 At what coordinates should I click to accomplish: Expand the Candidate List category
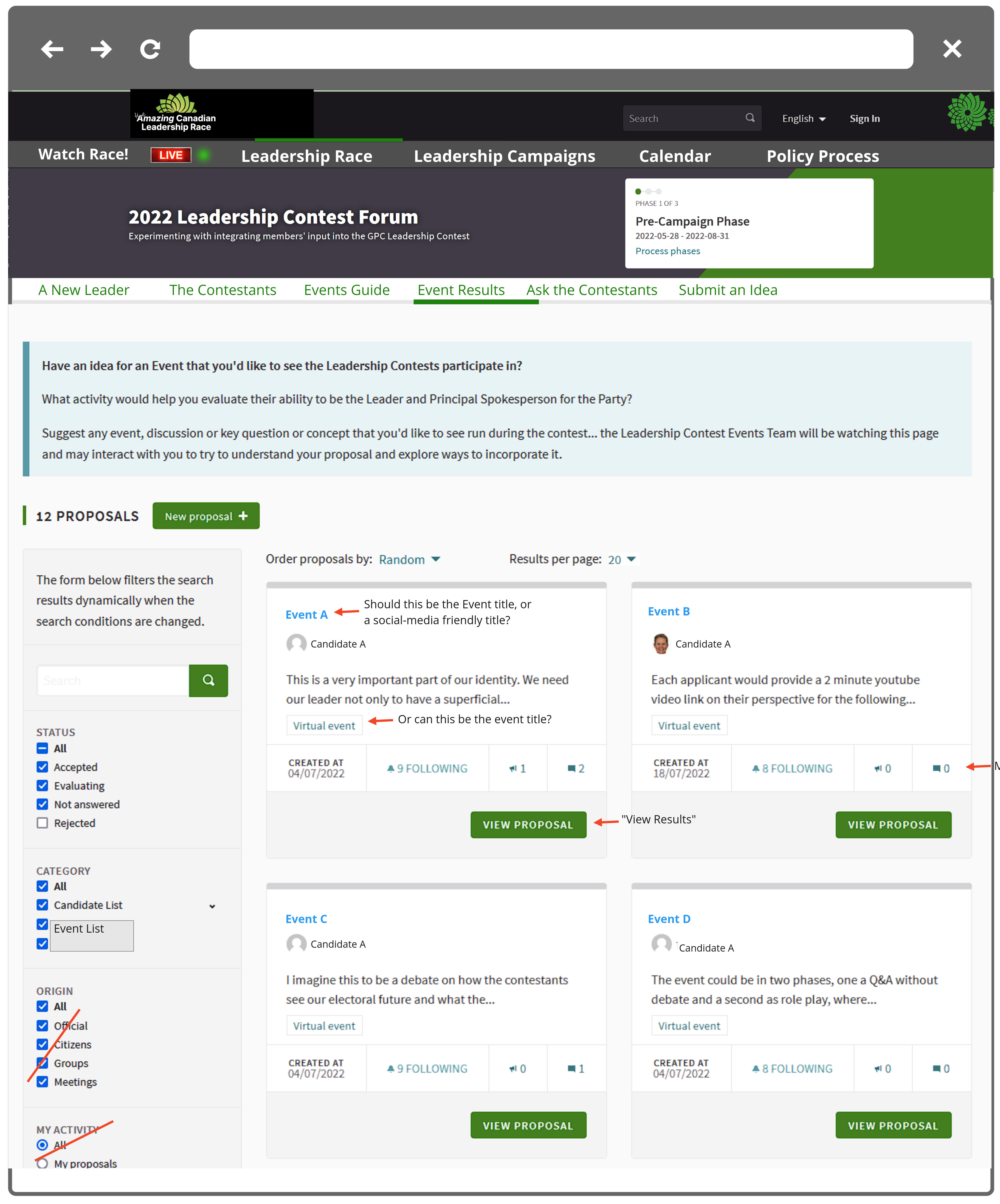click(212, 907)
